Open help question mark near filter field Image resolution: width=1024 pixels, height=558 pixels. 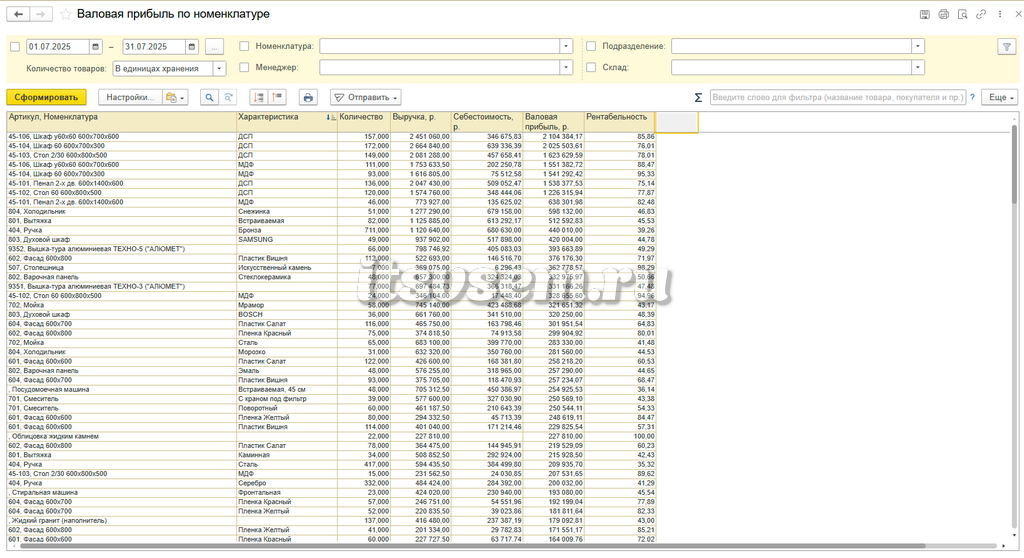pos(972,97)
